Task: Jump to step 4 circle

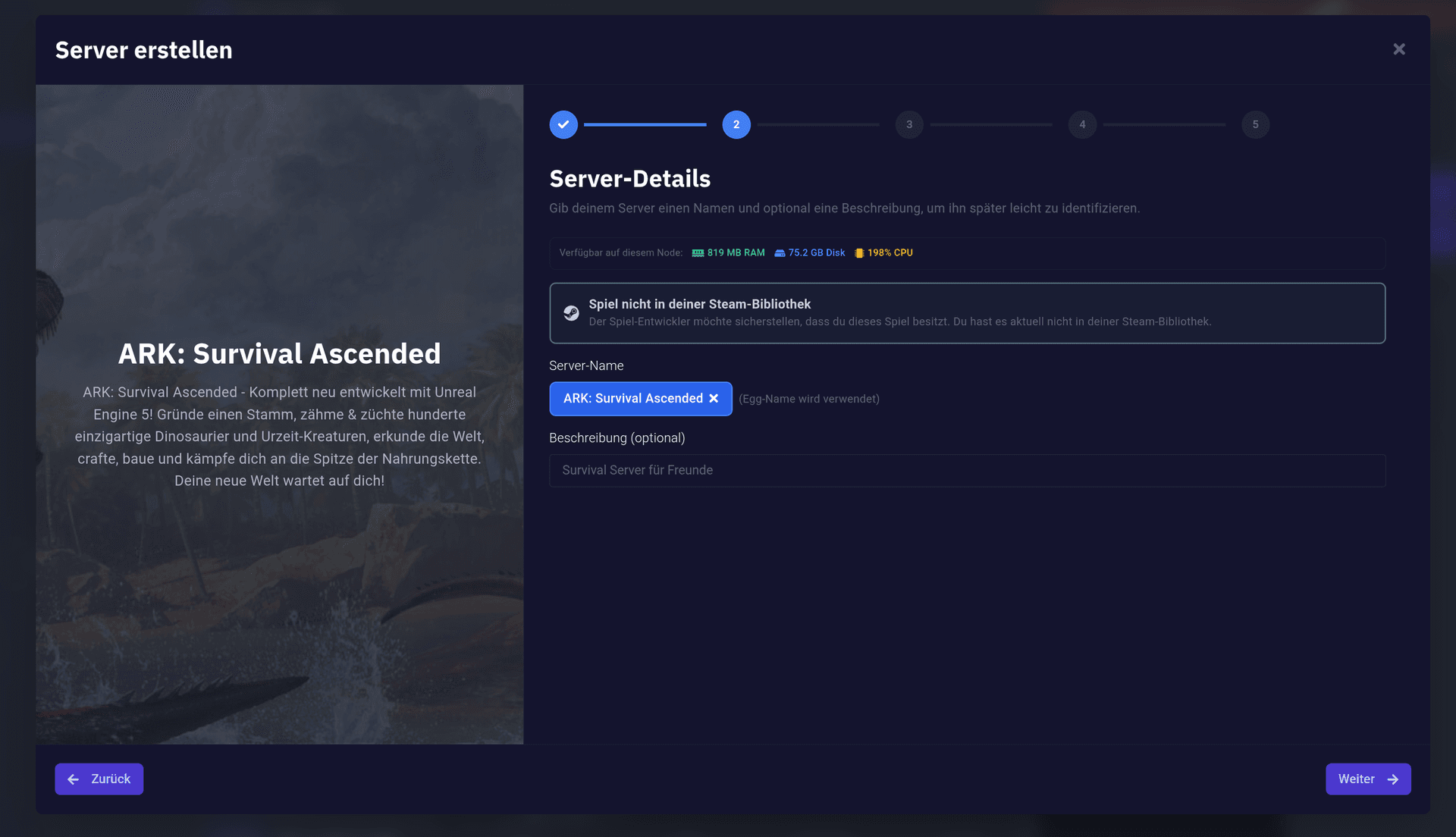Action: (1082, 124)
